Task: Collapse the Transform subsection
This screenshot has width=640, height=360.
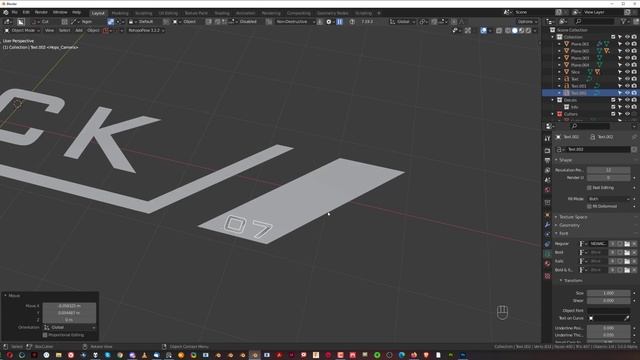Action: point(573,281)
